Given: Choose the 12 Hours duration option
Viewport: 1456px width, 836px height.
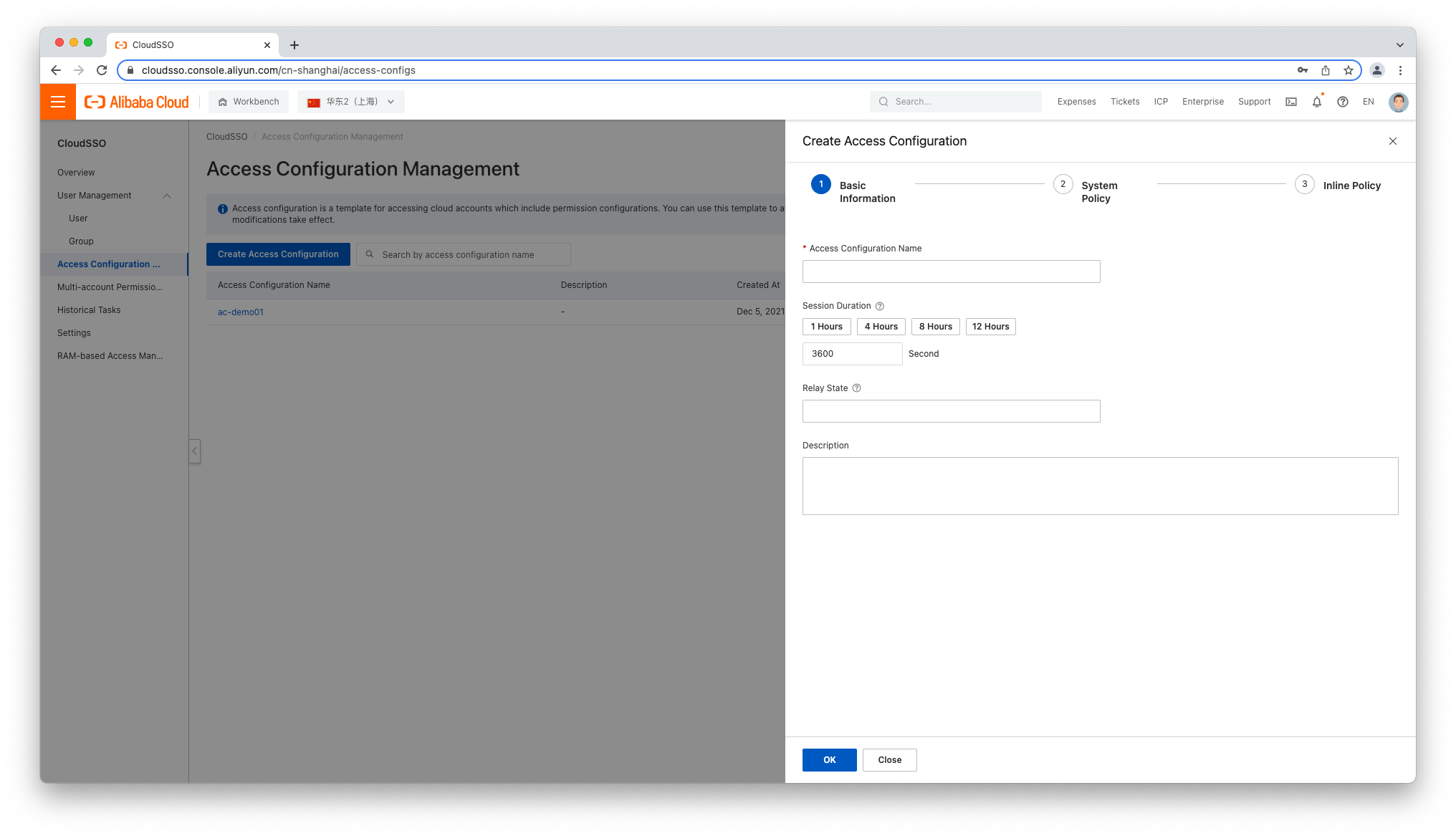Looking at the screenshot, I should (x=990, y=327).
